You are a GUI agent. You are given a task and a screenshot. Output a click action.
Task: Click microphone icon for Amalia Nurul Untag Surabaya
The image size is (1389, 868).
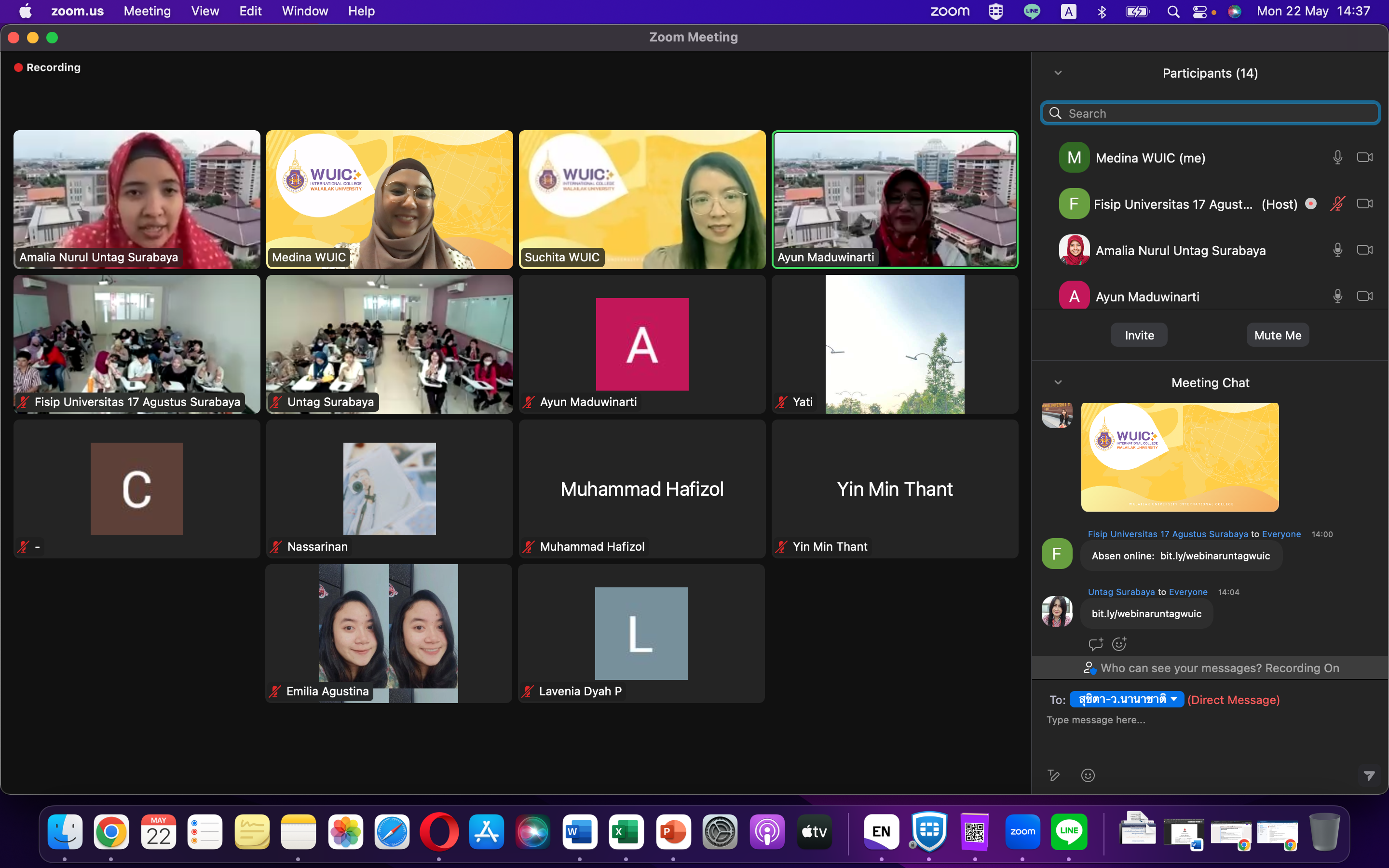tap(1337, 250)
